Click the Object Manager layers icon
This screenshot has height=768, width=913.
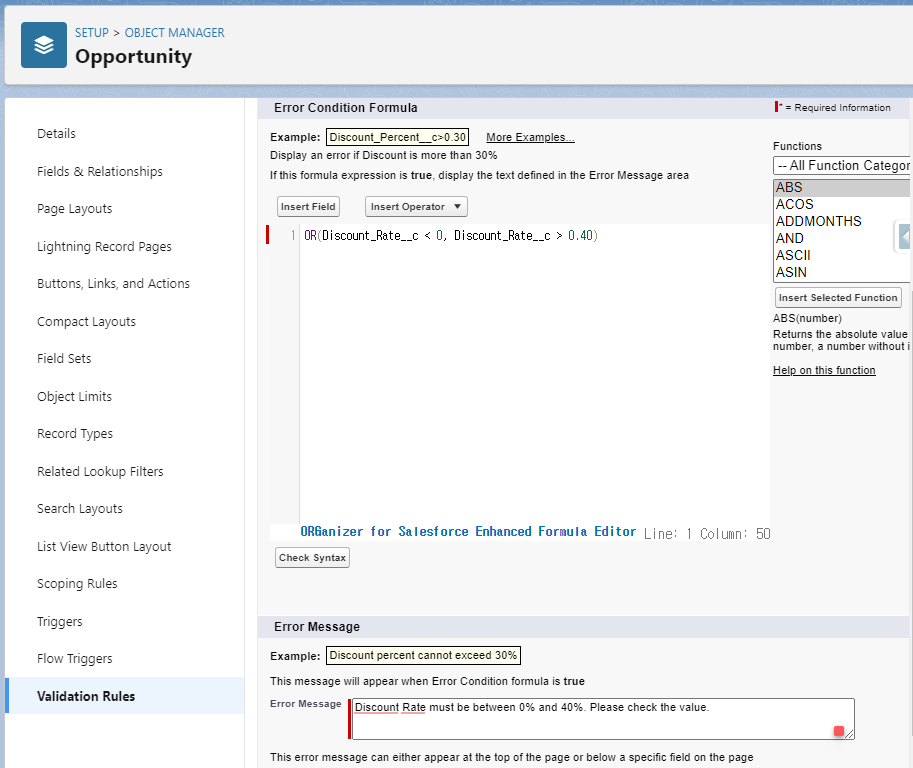[44, 45]
